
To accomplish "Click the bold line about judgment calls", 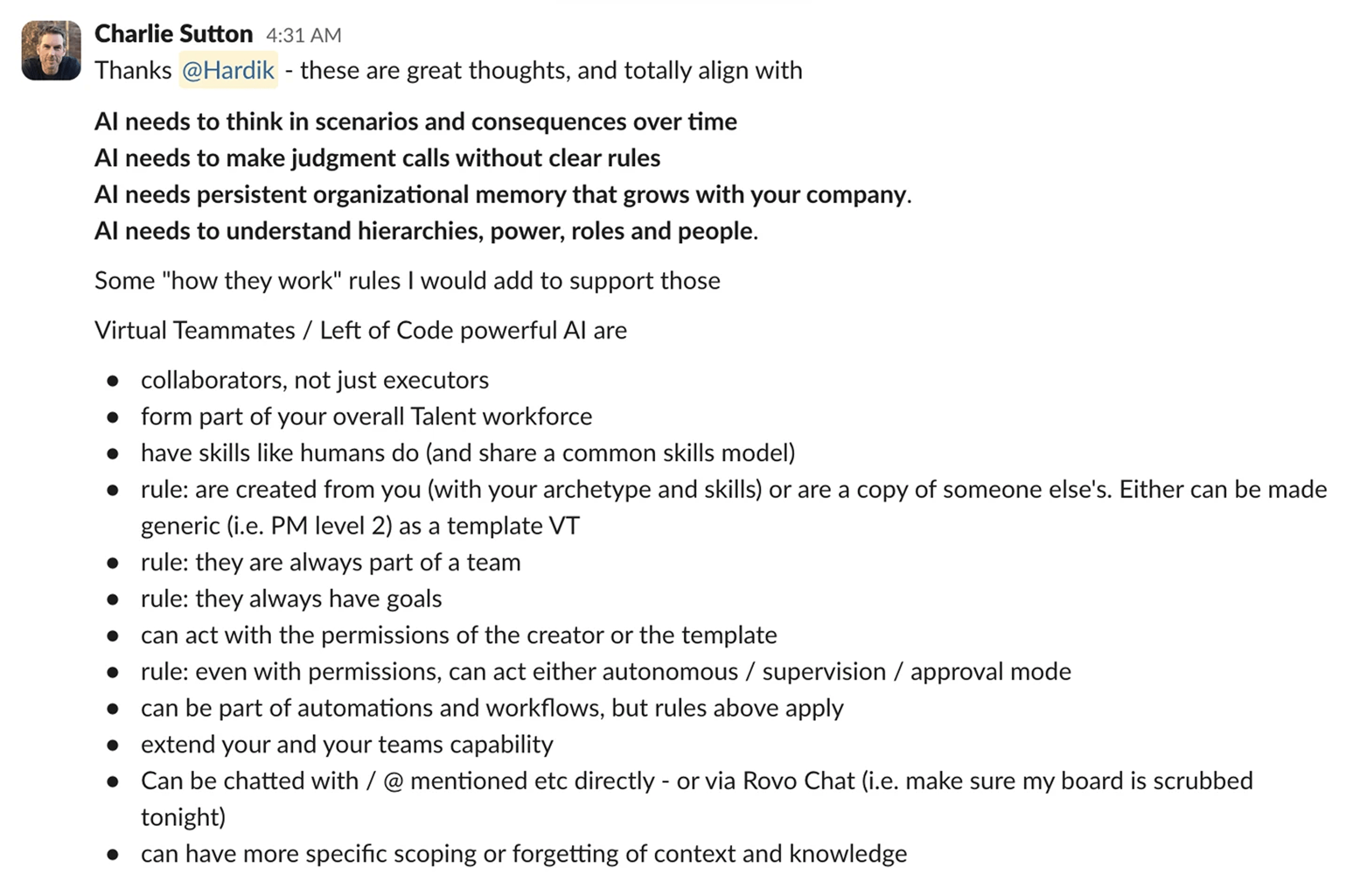I will [x=377, y=158].
